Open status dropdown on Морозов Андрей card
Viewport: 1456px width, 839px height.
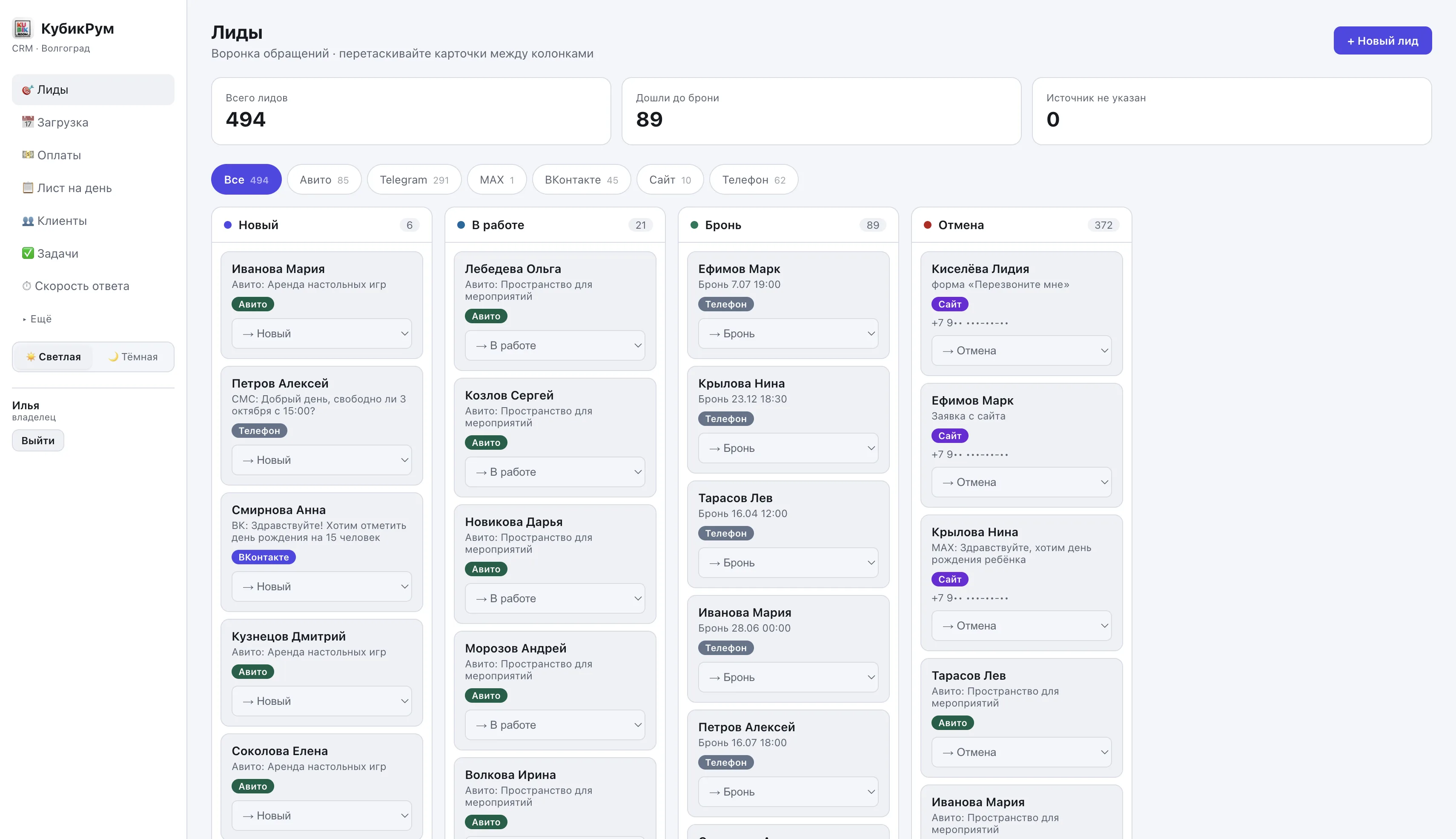click(x=555, y=725)
